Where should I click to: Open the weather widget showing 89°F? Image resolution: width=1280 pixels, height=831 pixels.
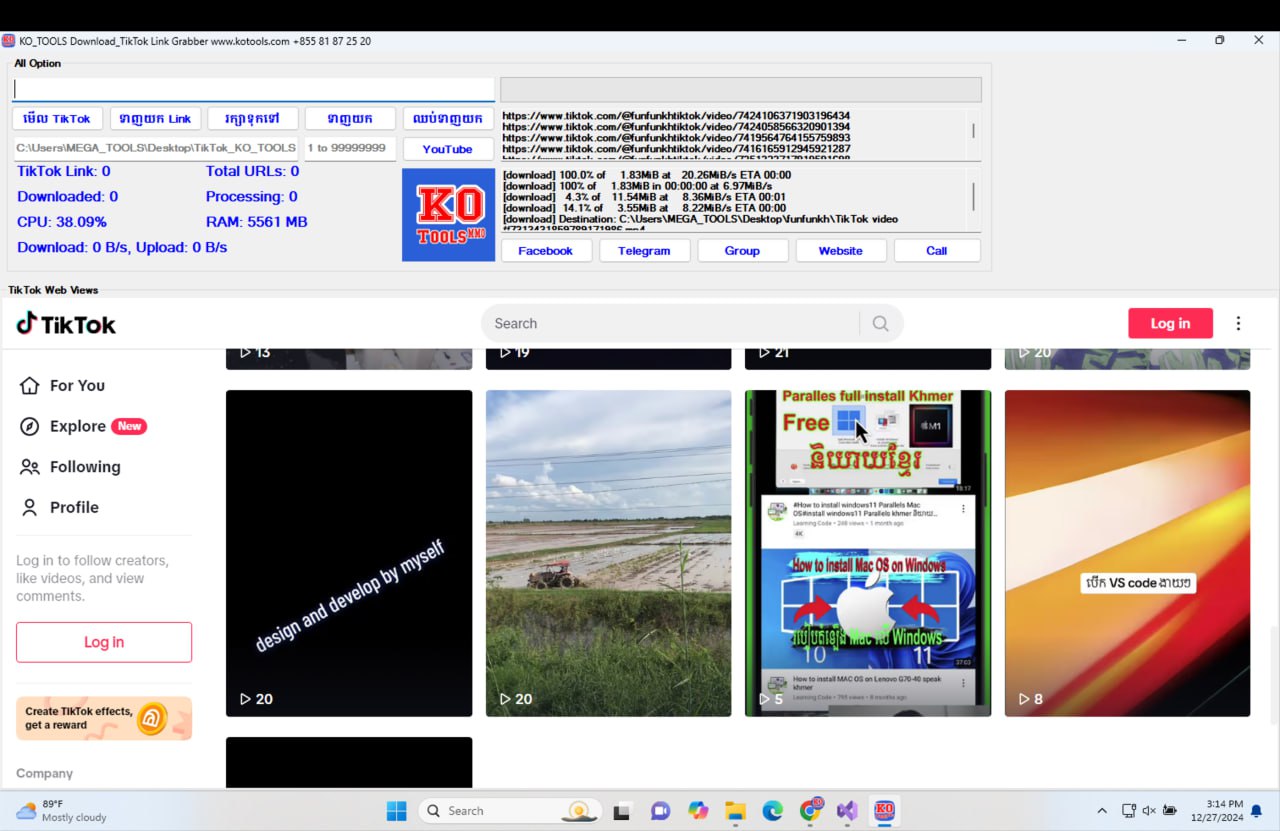[62, 811]
